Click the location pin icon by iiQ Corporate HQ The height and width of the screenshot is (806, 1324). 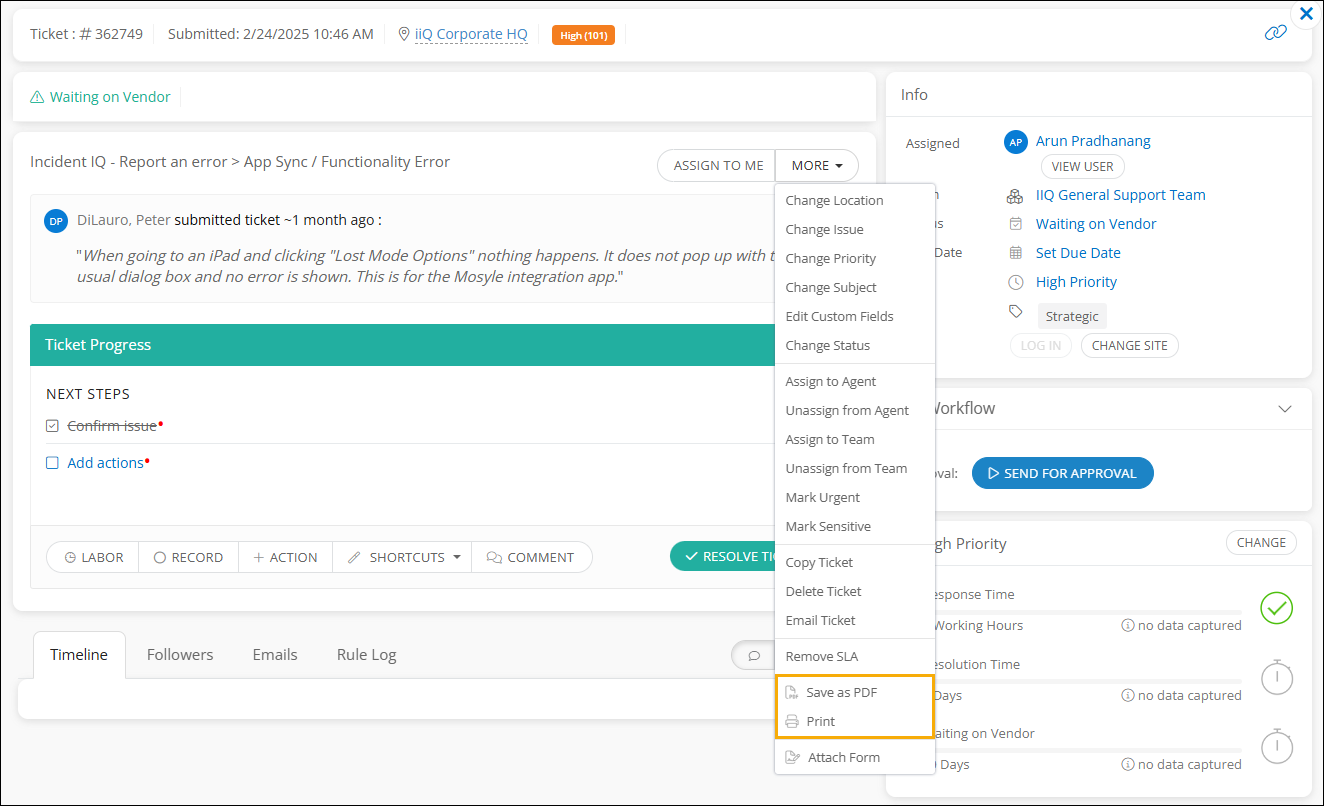click(x=404, y=34)
